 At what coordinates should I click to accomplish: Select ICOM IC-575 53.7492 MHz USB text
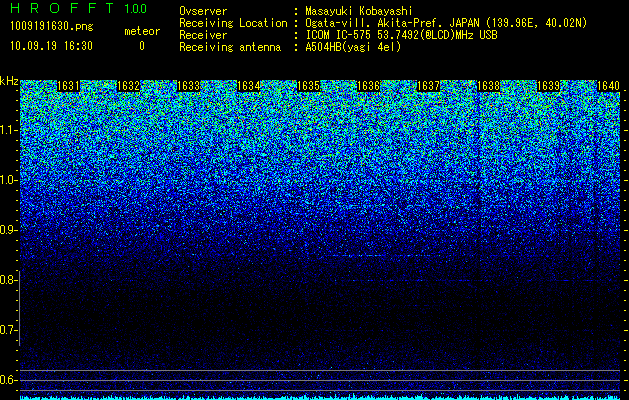401,35
